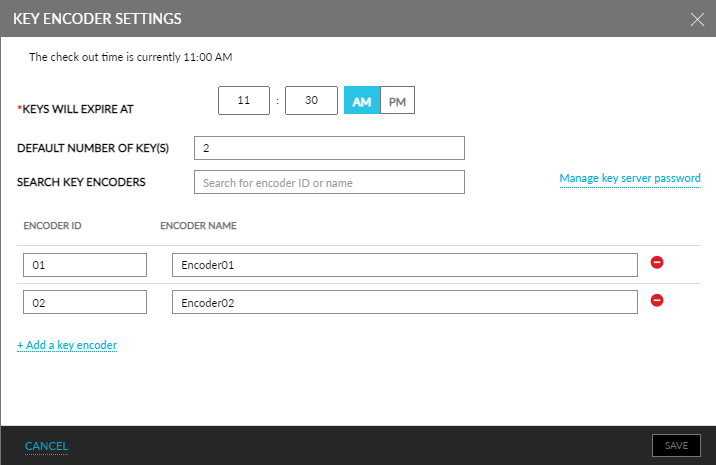The width and height of the screenshot is (716, 465).
Task: Click the expiry minutes field showing 30
Action: [x=311, y=100]
